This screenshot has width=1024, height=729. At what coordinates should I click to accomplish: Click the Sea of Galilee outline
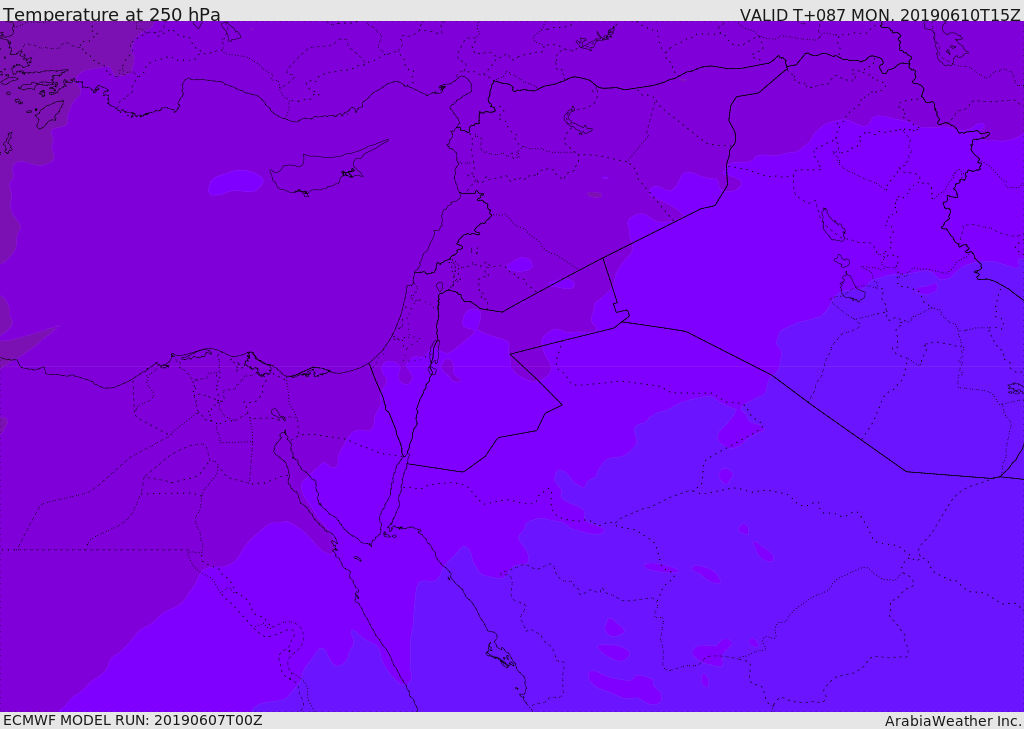pos(440,287)
